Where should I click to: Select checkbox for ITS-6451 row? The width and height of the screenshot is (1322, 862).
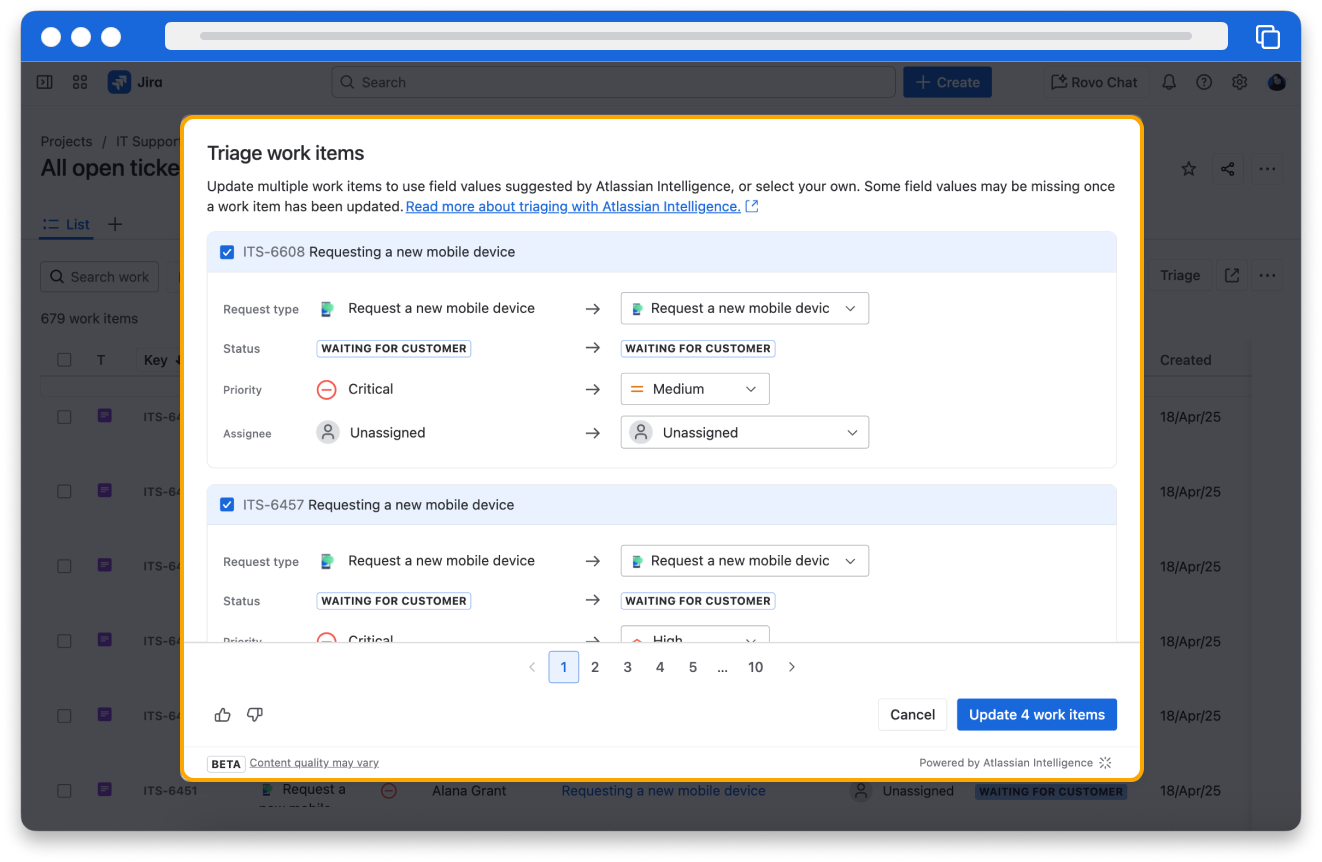pyautogui.click(x=64, y=790)
